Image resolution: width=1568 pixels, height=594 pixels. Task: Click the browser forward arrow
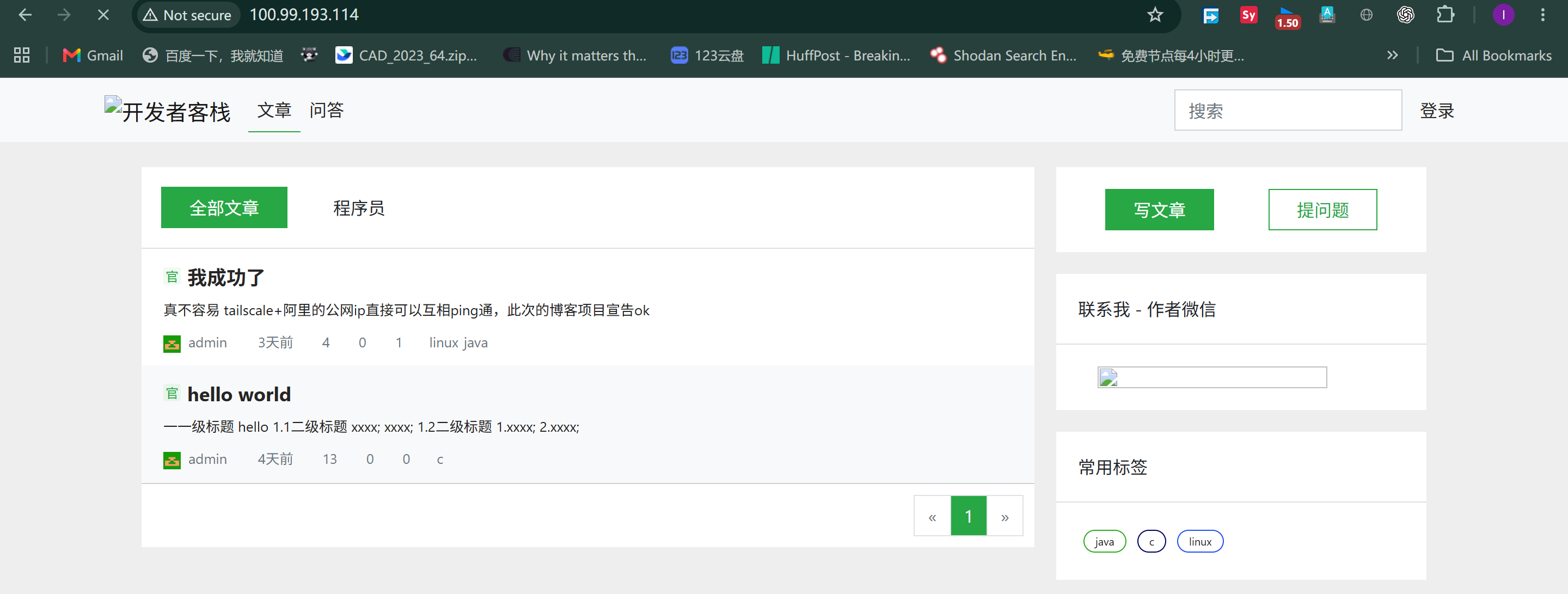tap(64, 15)
